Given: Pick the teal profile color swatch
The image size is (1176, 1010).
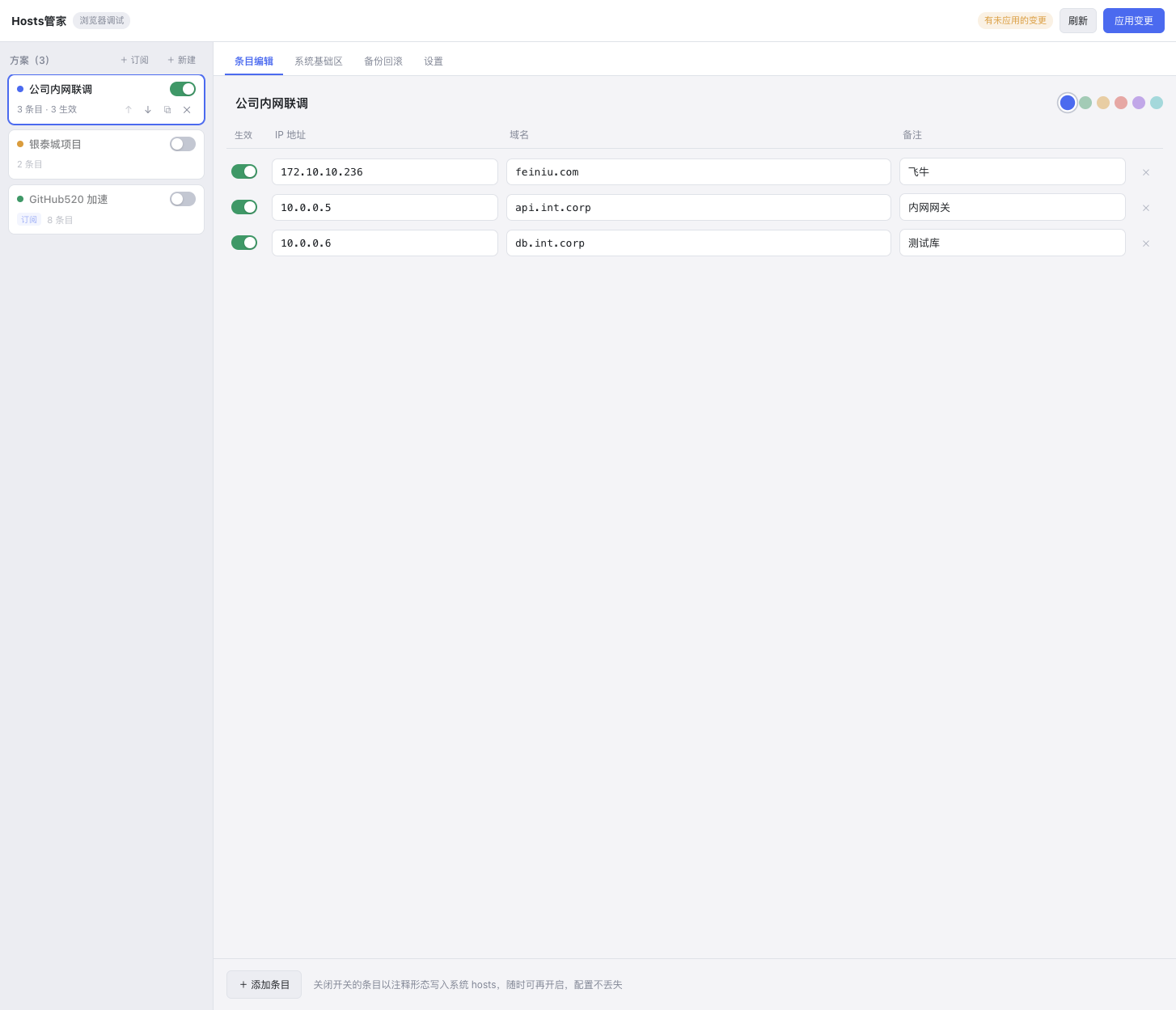Looking at the screenshot, I should [x=1157, y=103].
